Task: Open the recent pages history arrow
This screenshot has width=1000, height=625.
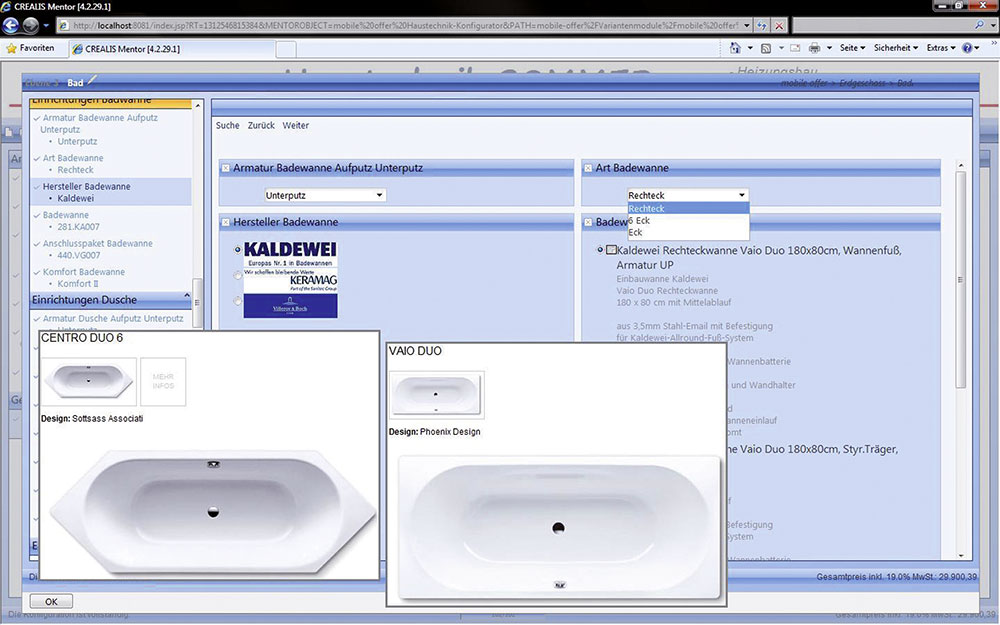Action: [46, 26]
